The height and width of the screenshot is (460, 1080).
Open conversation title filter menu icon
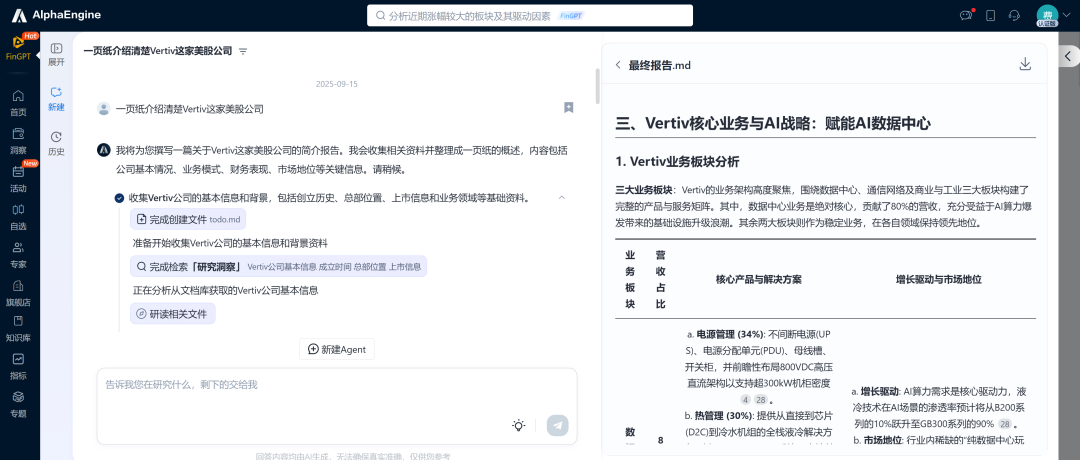242,52
